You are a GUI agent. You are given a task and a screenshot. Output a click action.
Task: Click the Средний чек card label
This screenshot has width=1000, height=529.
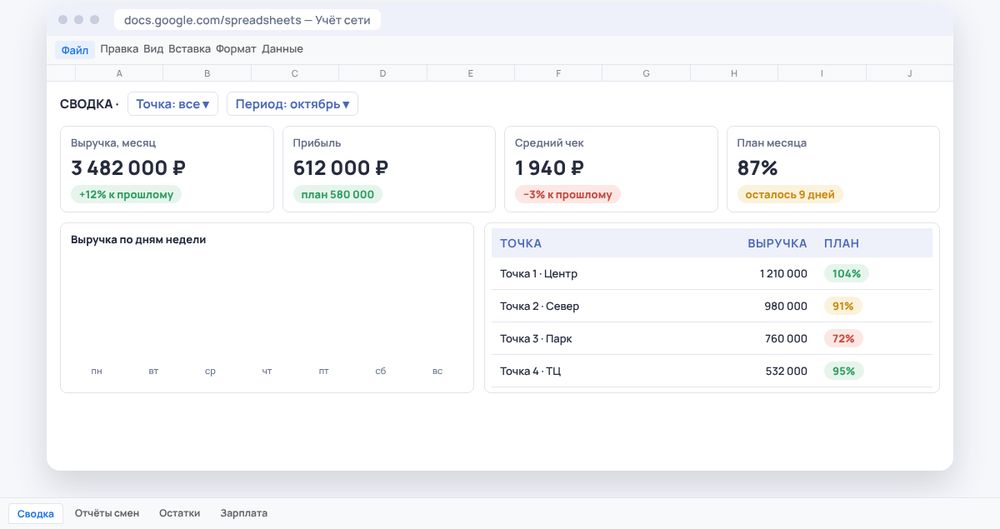coord(549,143)
